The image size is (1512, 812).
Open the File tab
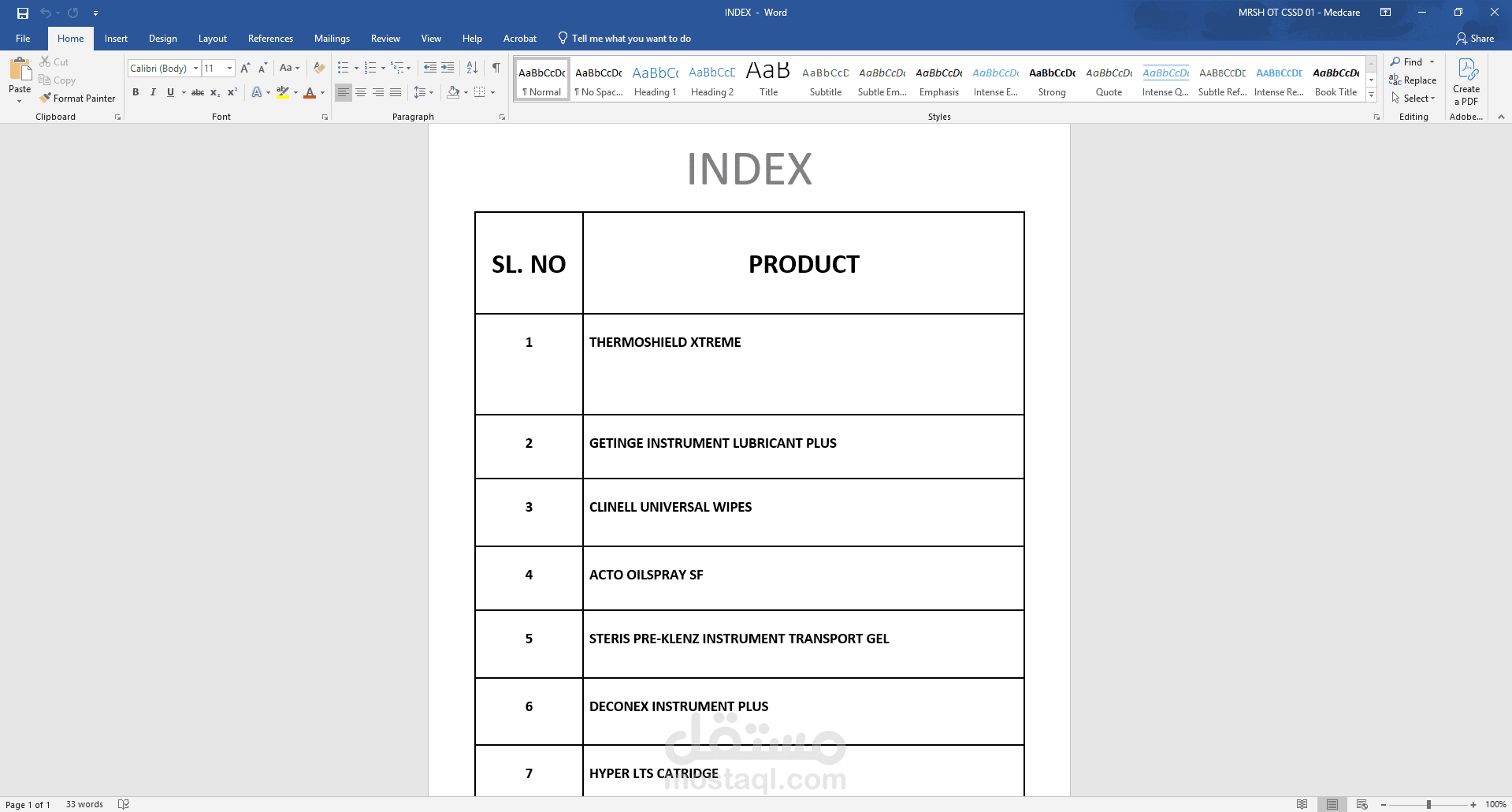tap(23, 39)
